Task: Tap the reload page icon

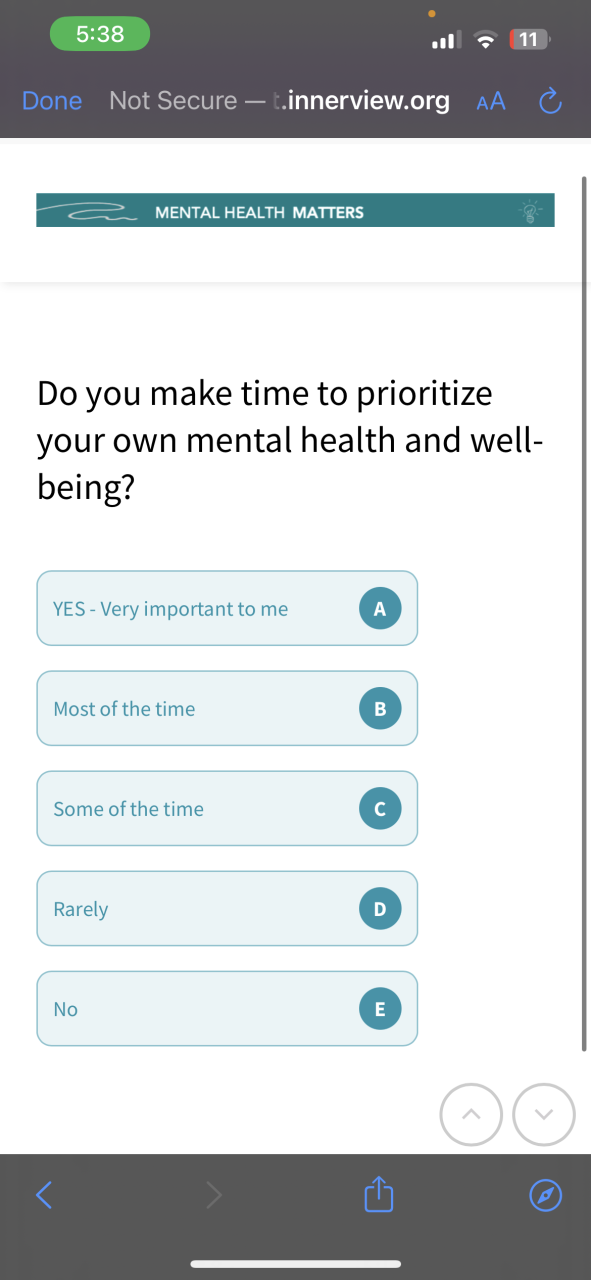Action: pos(551,101)
